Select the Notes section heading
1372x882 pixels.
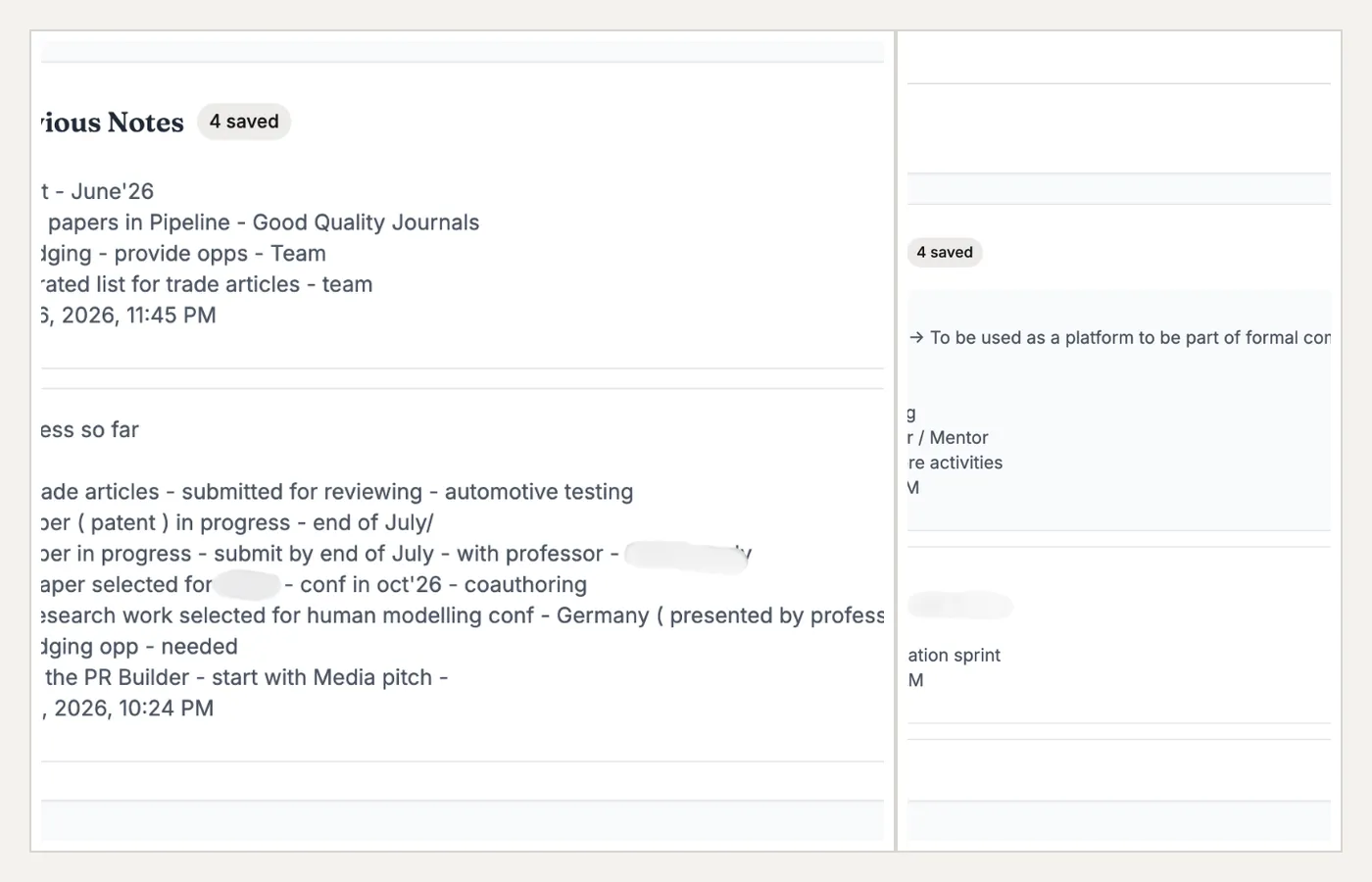click(113, 122)
